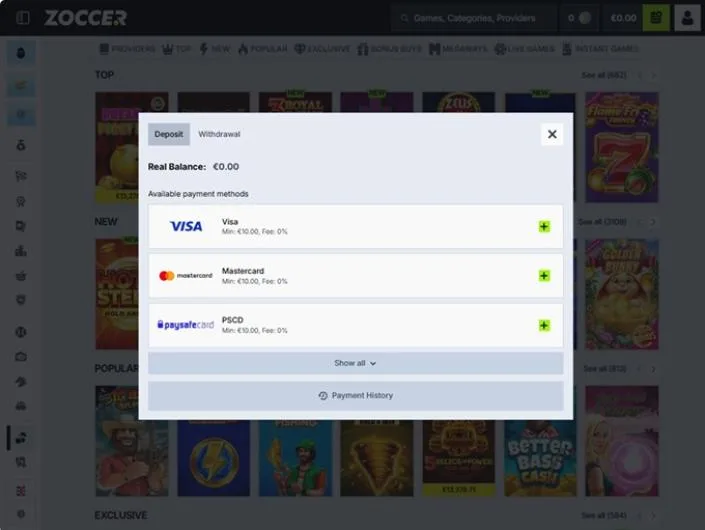Open the Popular category
Image resolution: width=705 pixels, height=530 pixels.
[263, 49]
